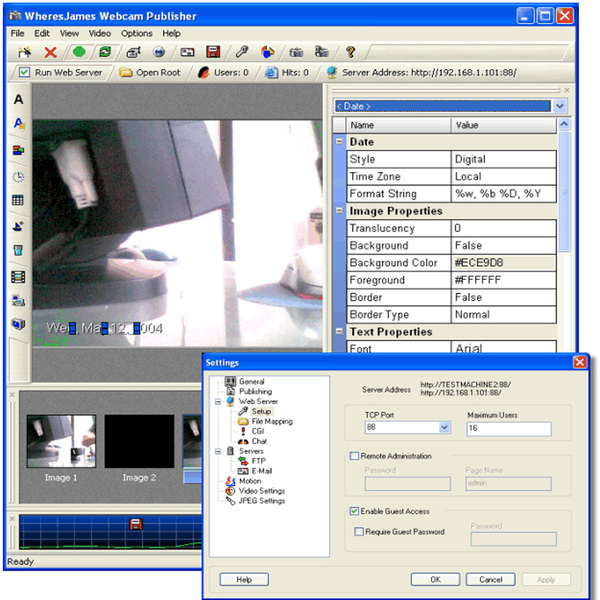The width and height of the screenshot is (600, 600).
Task: Enable the Remote Administration checkbox
Action: coord(354,456)
